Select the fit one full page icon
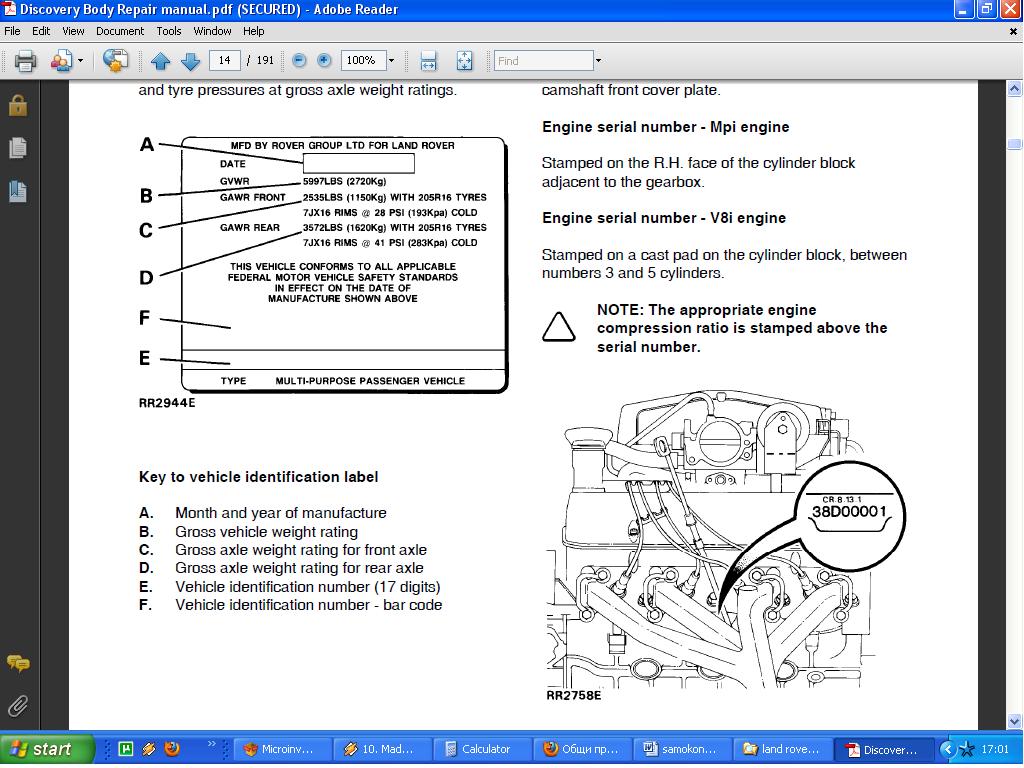 click(464, 61)
